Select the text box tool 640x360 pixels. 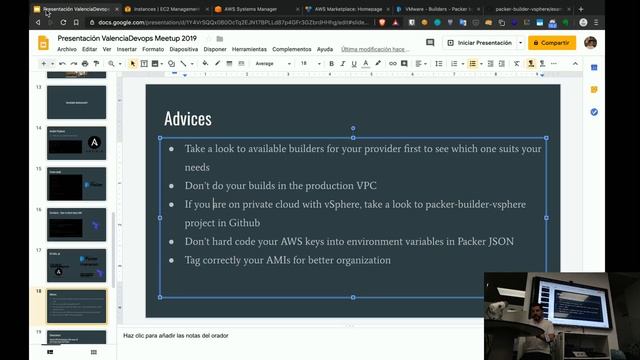(x=144, y=64)
